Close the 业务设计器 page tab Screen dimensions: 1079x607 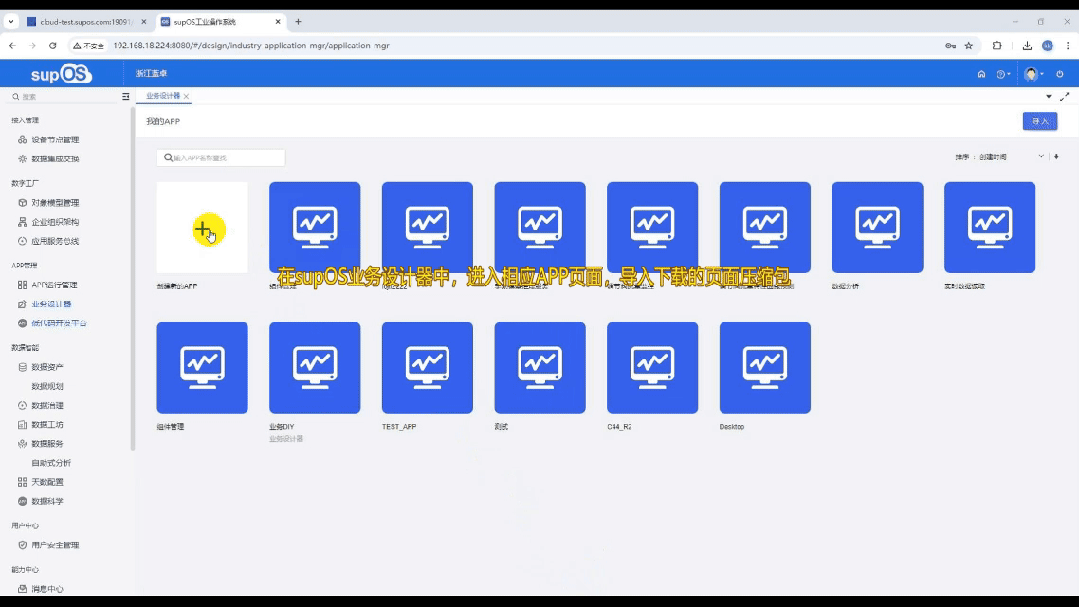(186, 96)
